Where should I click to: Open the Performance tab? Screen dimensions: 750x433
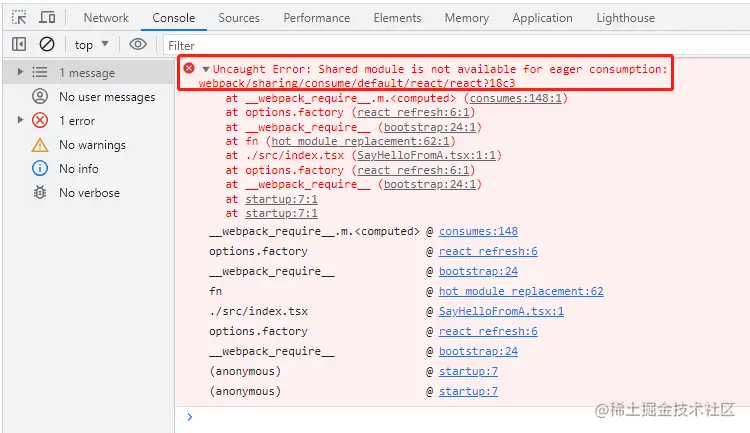[x=317, y=18]
